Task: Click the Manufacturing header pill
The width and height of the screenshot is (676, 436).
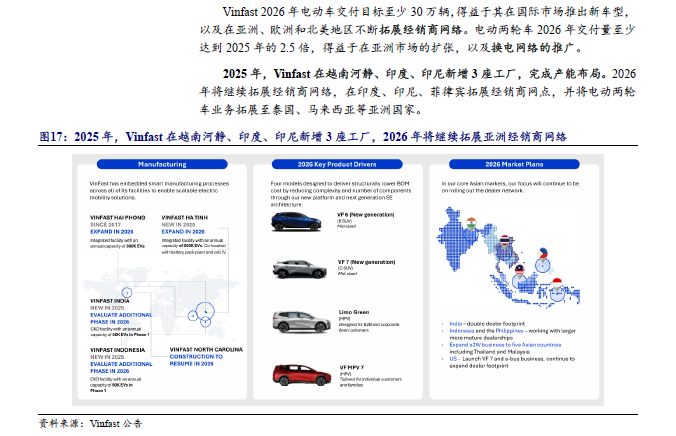Action: [162, 164]
